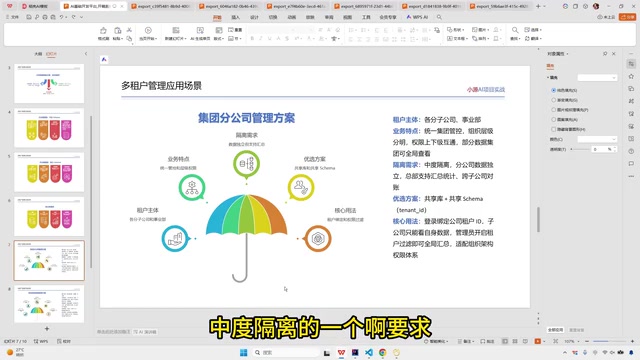
Task: Click the Format Painter icon
Action: click(x=103, y=31)
